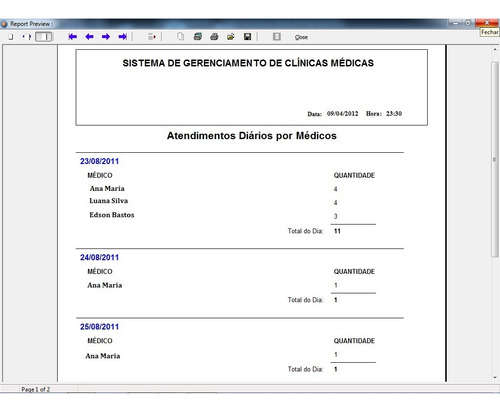Click the scrollbar down arrow at the bottom
This screenshot has width=500, height=412.
tap(495, 377)
